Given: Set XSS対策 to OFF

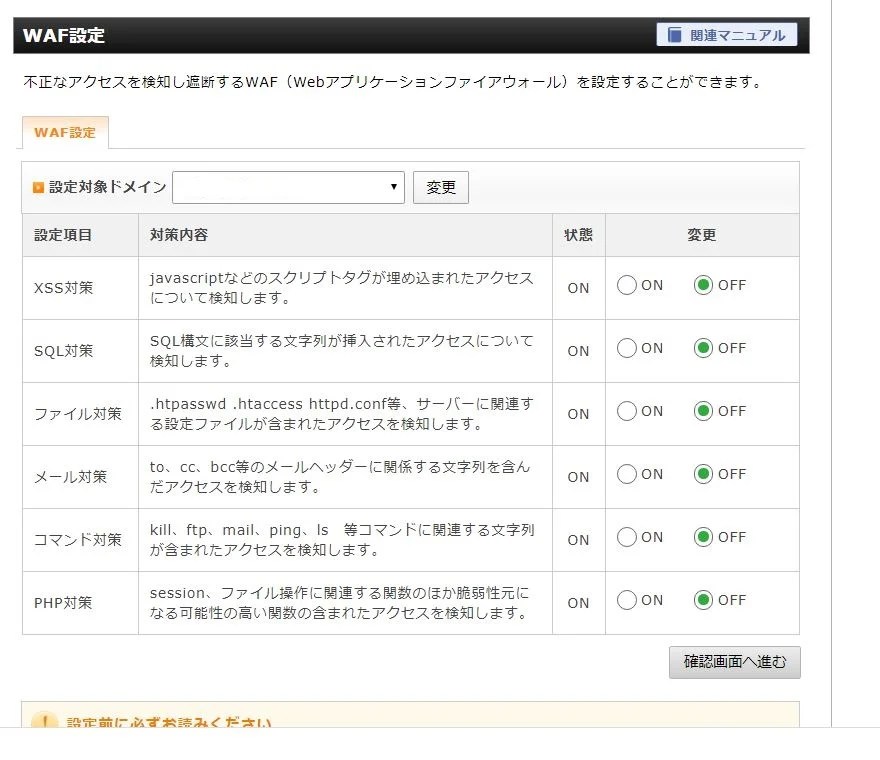Looking at the screenshot, I should tap(703, 285).
